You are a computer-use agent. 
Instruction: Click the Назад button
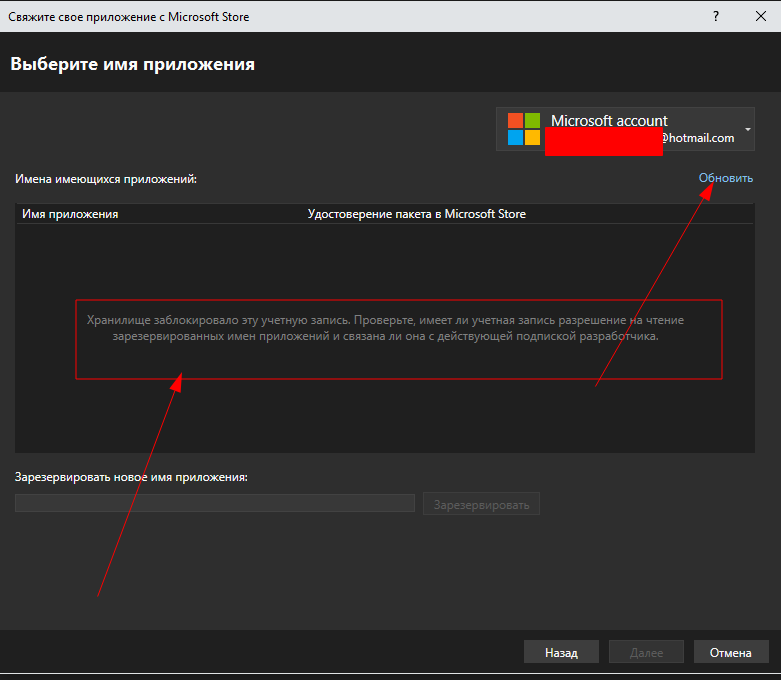561,652
